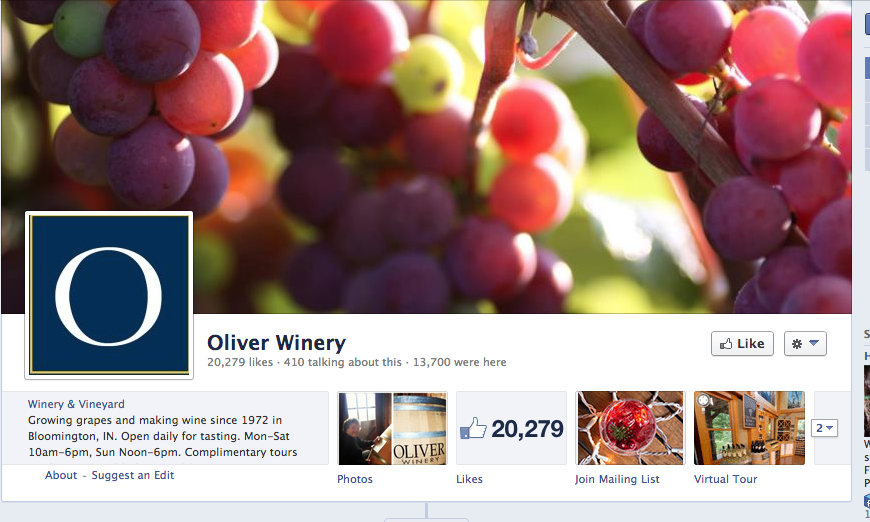Open the Virtual Tour thumbnail
This screenshot has width=870, height=522.
[749, 428]
